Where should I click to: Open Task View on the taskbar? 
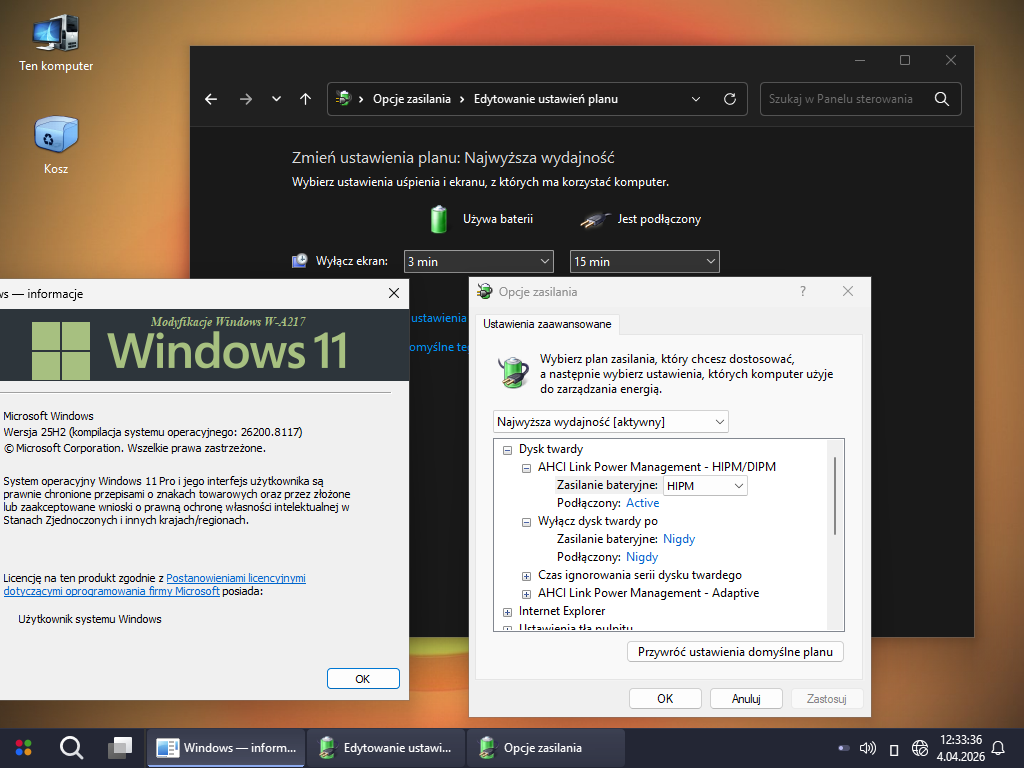tap(120, 747)
